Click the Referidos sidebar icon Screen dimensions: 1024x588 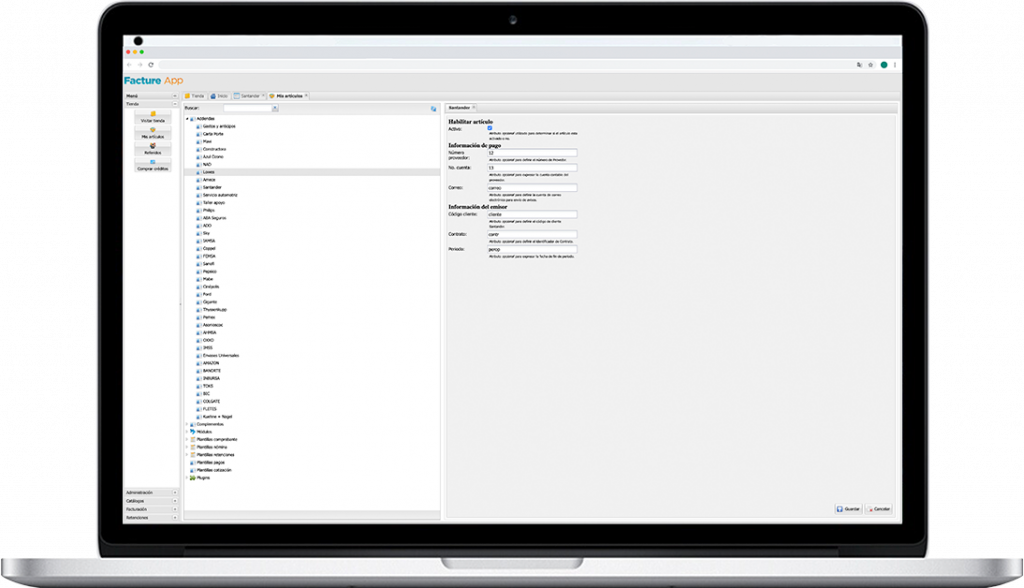[153, 147]
